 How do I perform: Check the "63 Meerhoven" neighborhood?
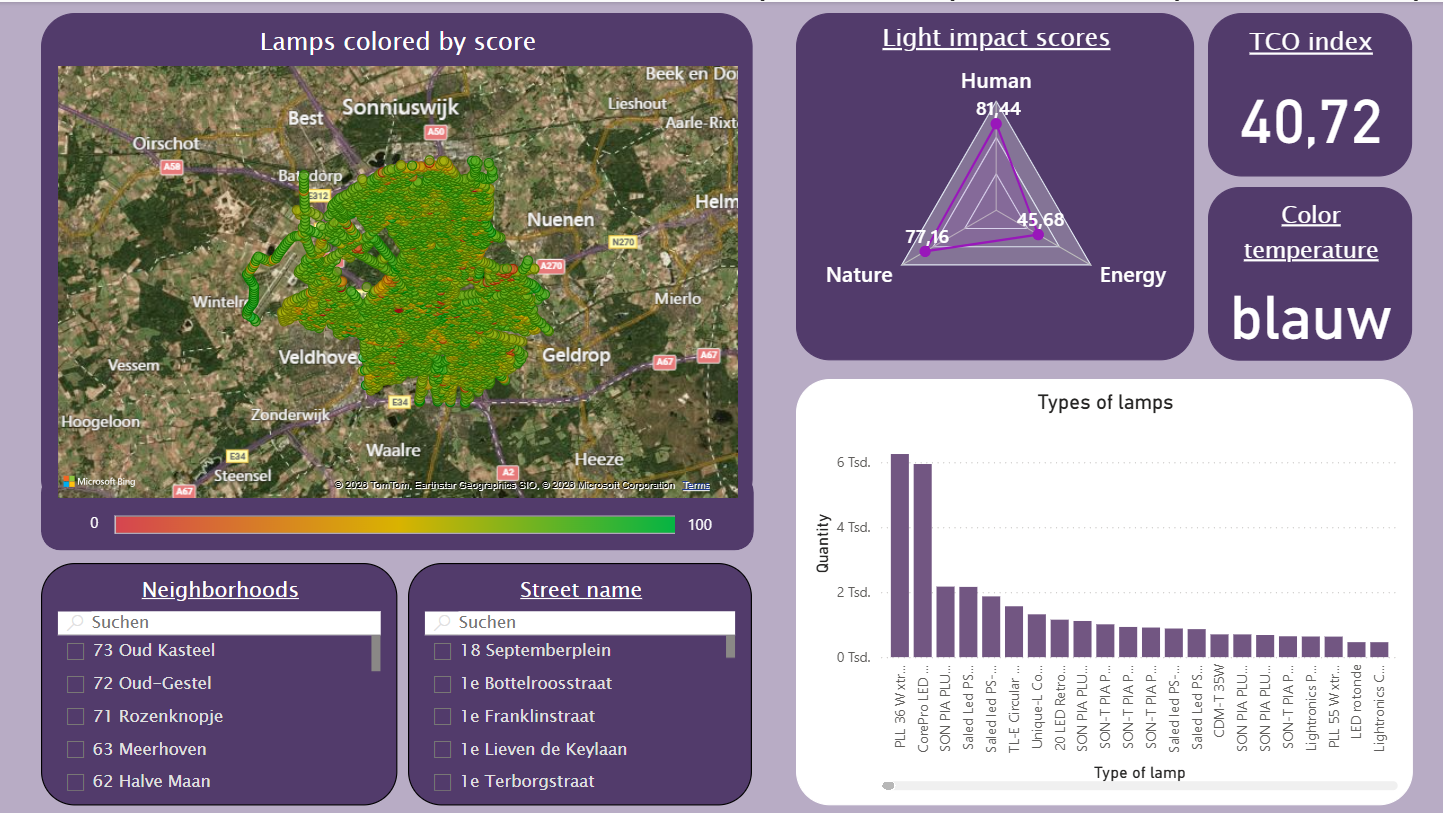tap(74, 748)
